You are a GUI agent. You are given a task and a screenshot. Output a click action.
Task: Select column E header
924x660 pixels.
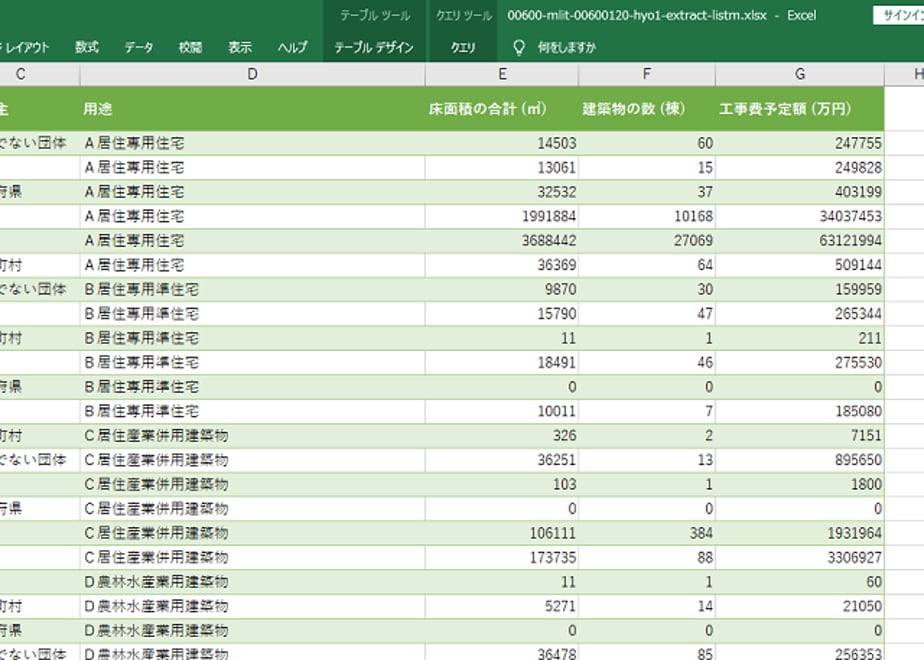click(502, 74)
